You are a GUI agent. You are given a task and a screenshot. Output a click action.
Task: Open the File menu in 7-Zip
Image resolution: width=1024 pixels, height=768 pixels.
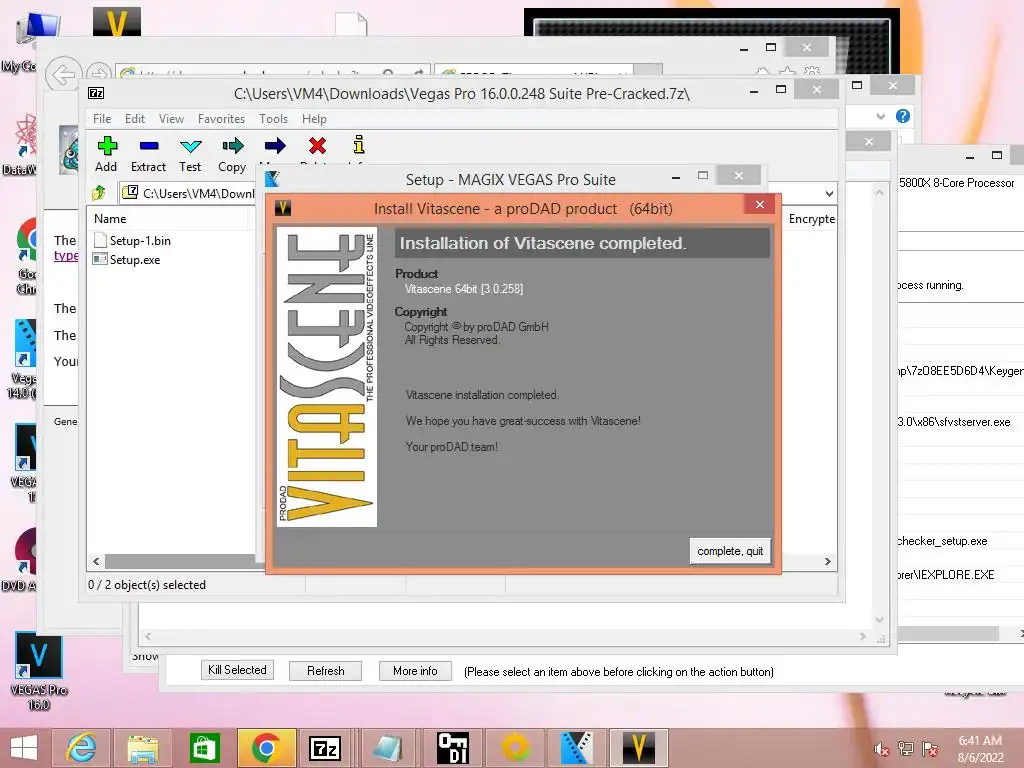point(102,119)
